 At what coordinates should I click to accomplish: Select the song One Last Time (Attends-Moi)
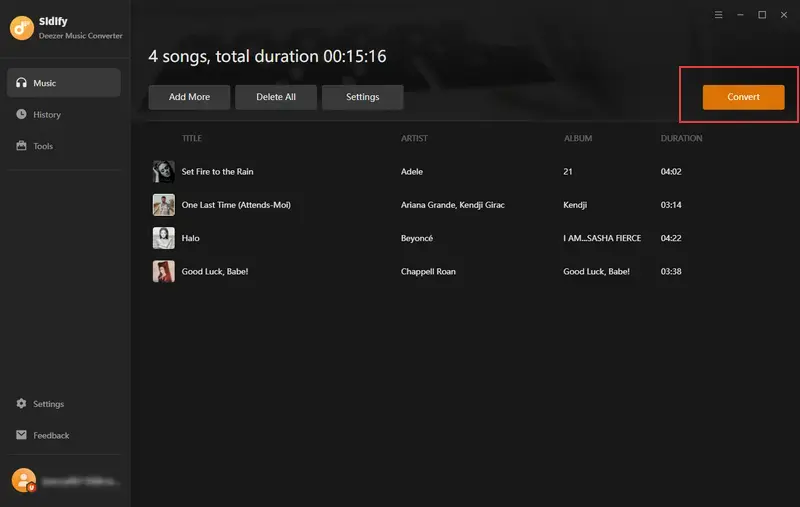tap(236, 205)
